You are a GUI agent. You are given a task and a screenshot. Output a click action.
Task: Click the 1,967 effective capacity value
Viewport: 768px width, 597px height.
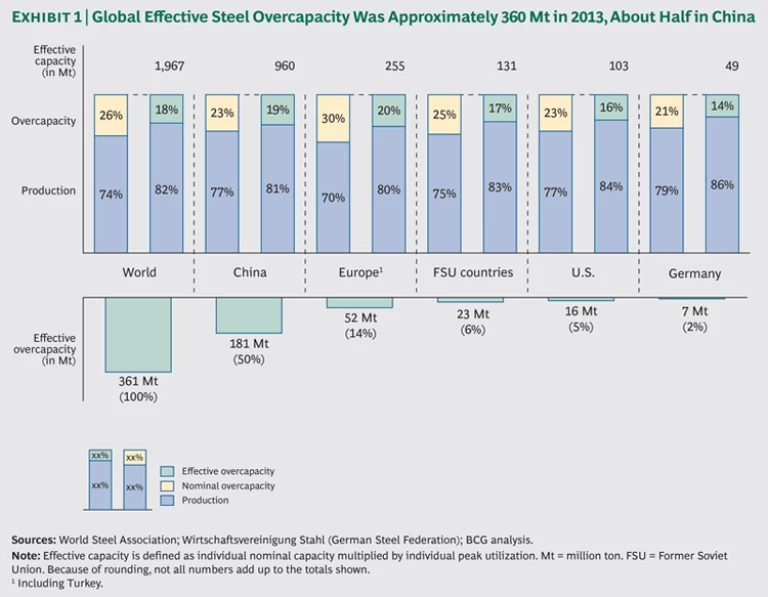pos(170,66)
